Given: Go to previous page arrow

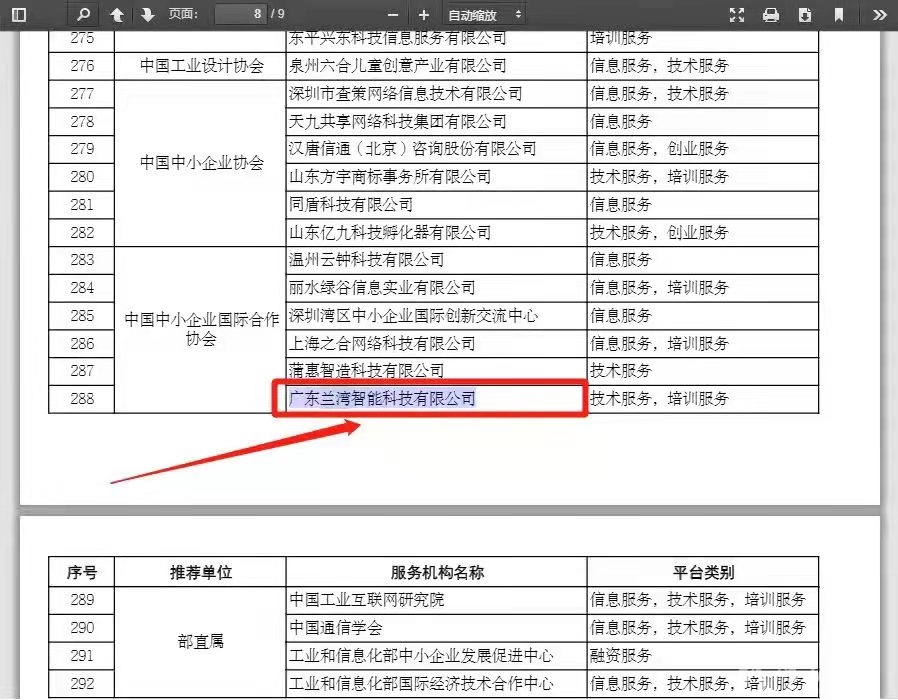Looking at the screenshot, I should (x=117, y=14).
